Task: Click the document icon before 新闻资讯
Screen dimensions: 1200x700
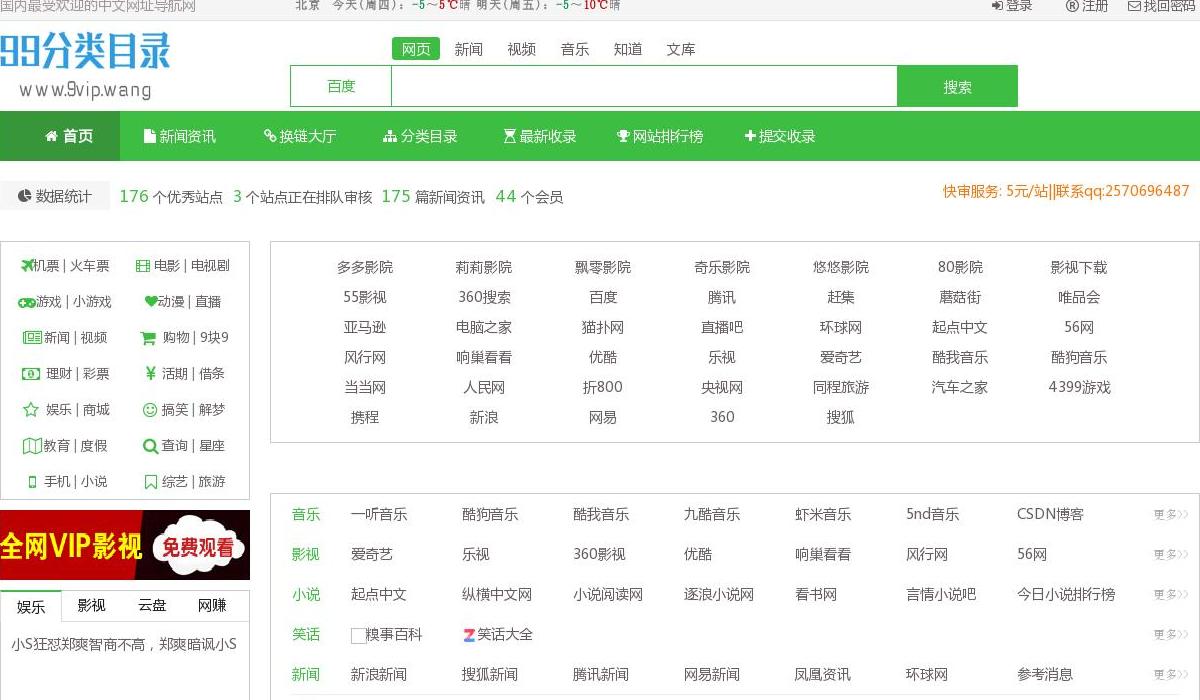Action: point(150,136)
